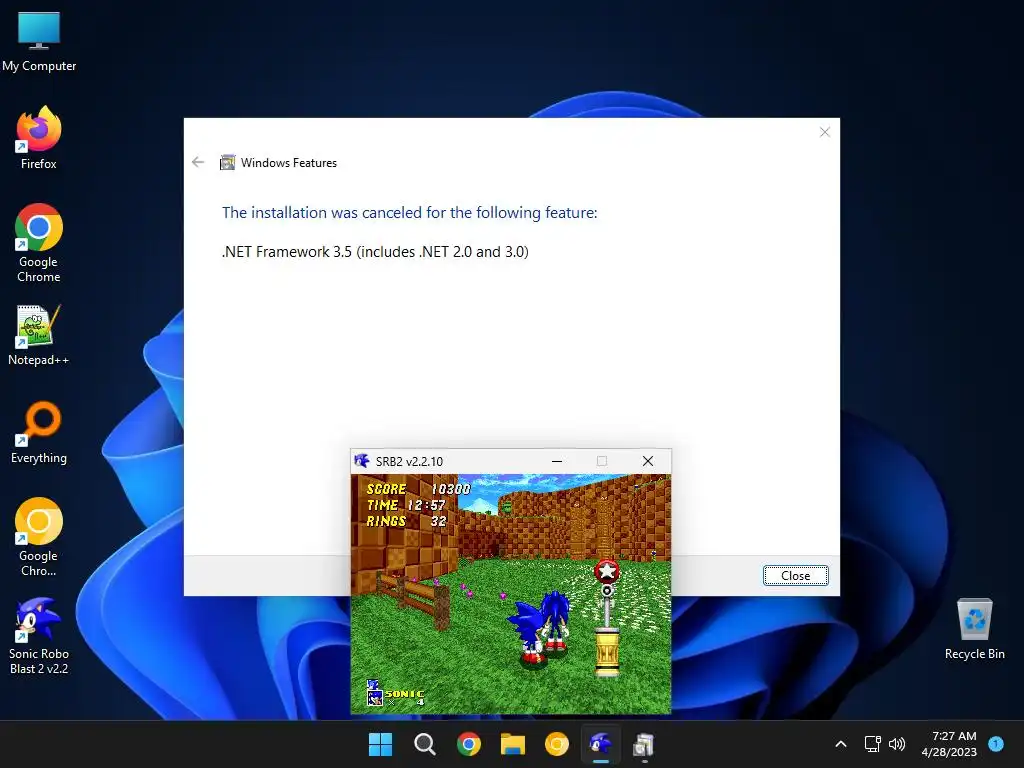
Task: Close the SRB2 v2.2.10 window
Action: [648, 461]
